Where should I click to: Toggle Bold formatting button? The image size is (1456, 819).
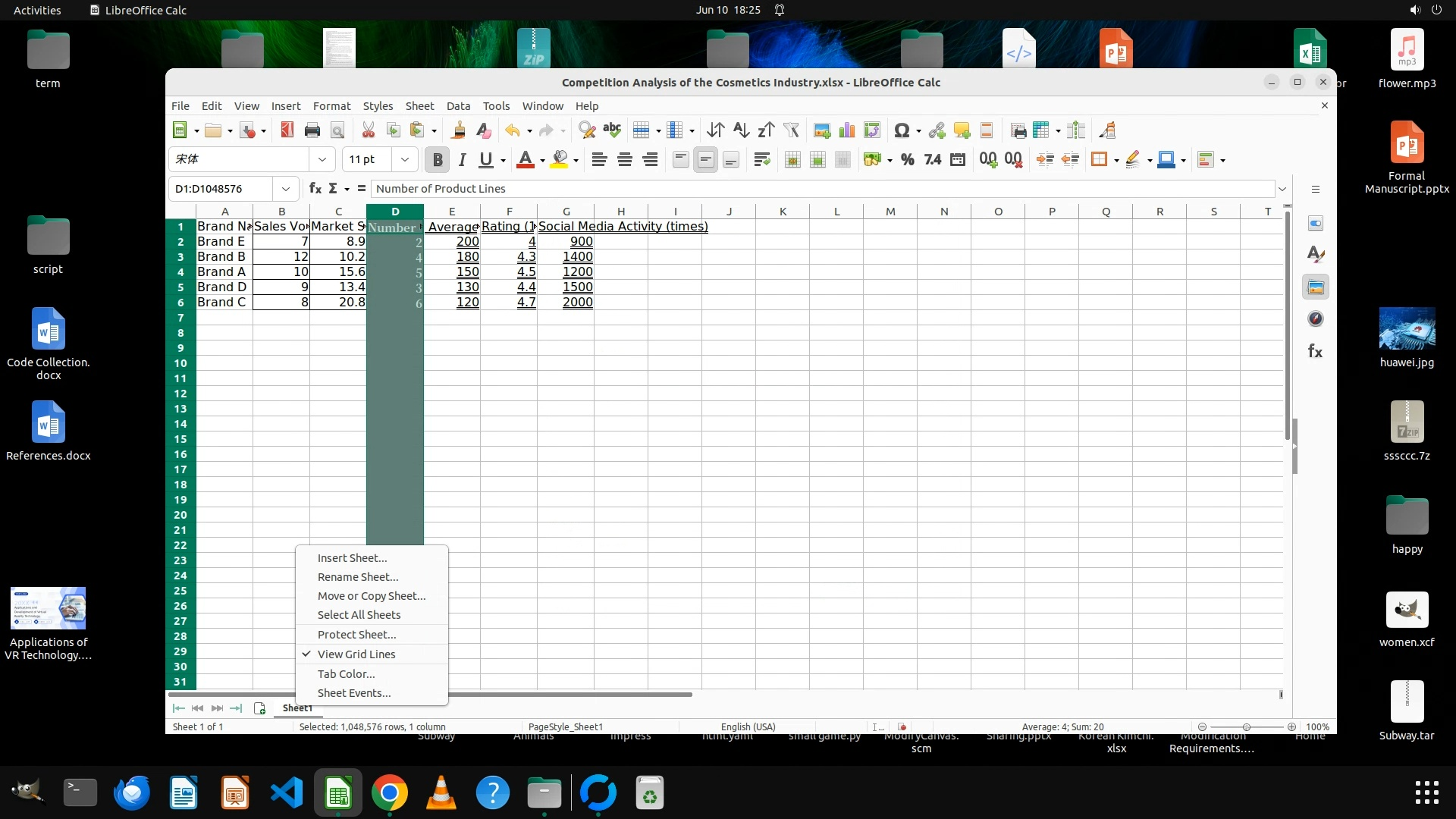pos(437,159)
